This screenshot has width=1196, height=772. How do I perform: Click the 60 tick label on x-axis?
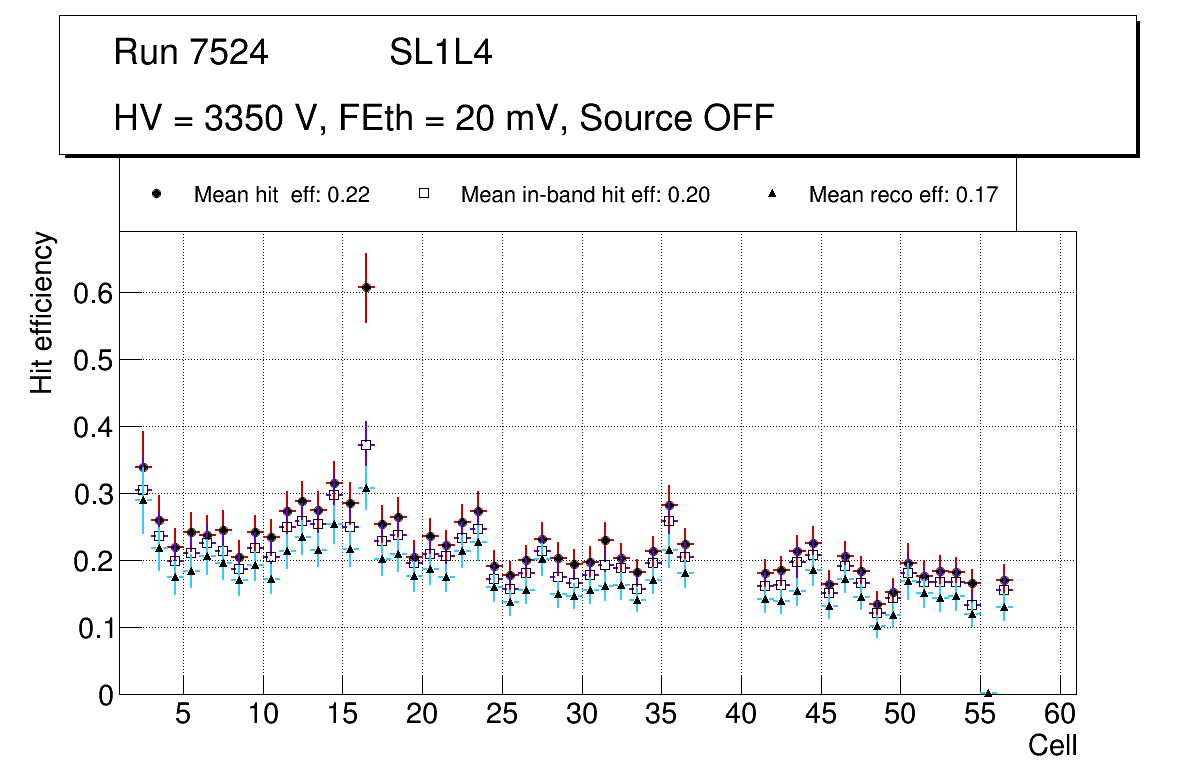tap(1060, 715)
